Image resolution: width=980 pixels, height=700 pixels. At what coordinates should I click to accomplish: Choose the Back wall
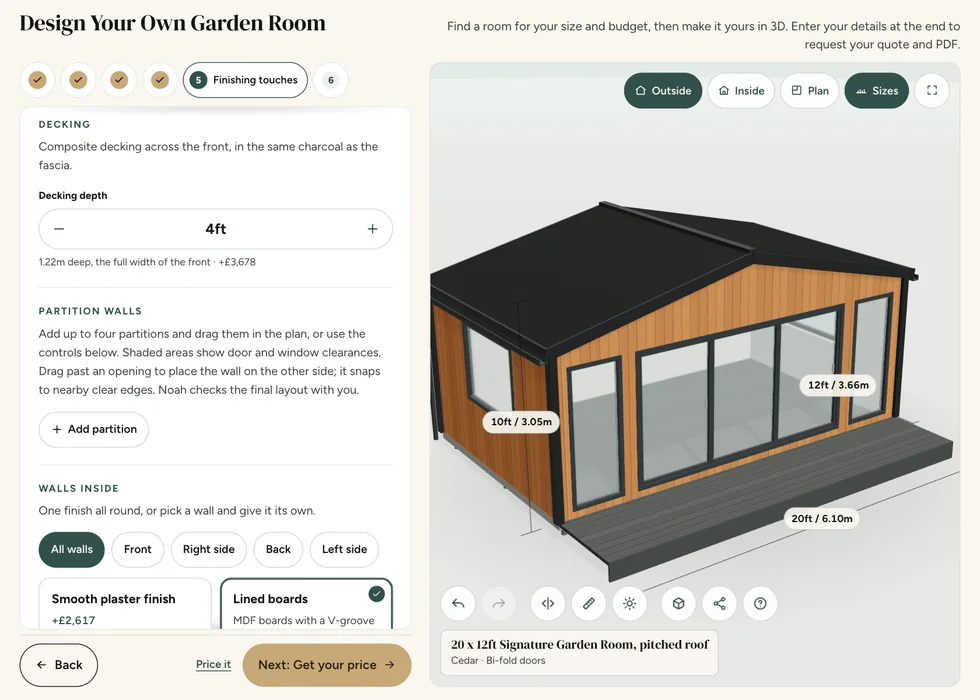point(278,549)
